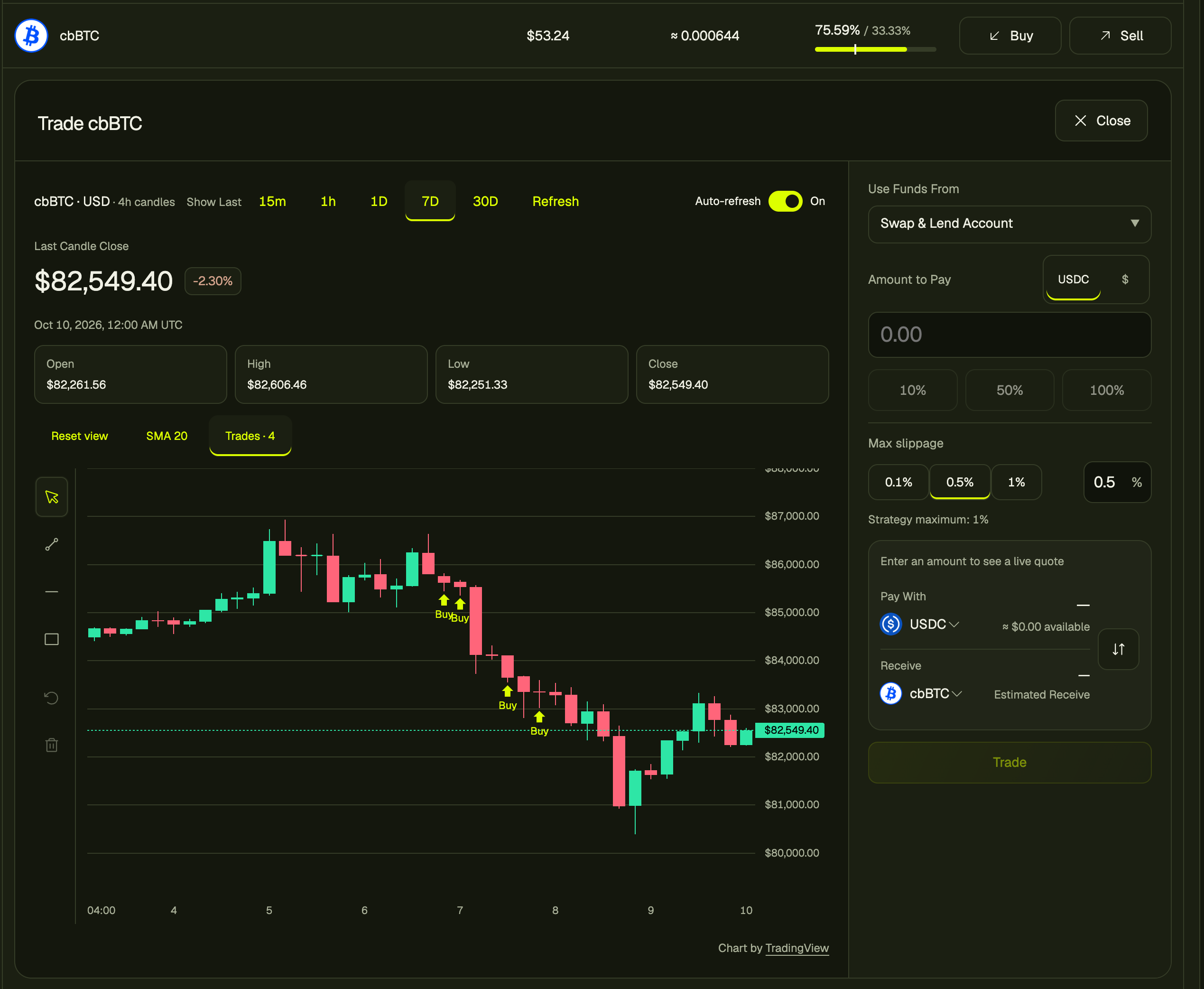Click the cbBTC coin icon under Receive
This screenshot has width=1204, height=989.
891,693
